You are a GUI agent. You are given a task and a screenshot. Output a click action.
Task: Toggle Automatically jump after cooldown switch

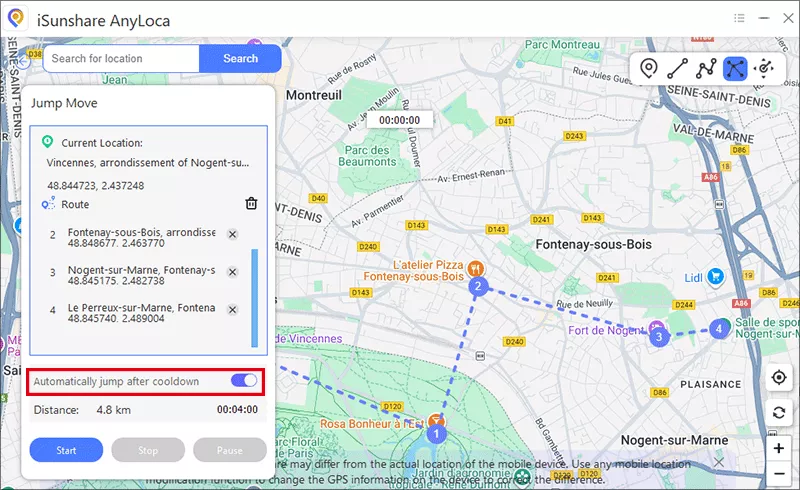[x=243, y=381]
